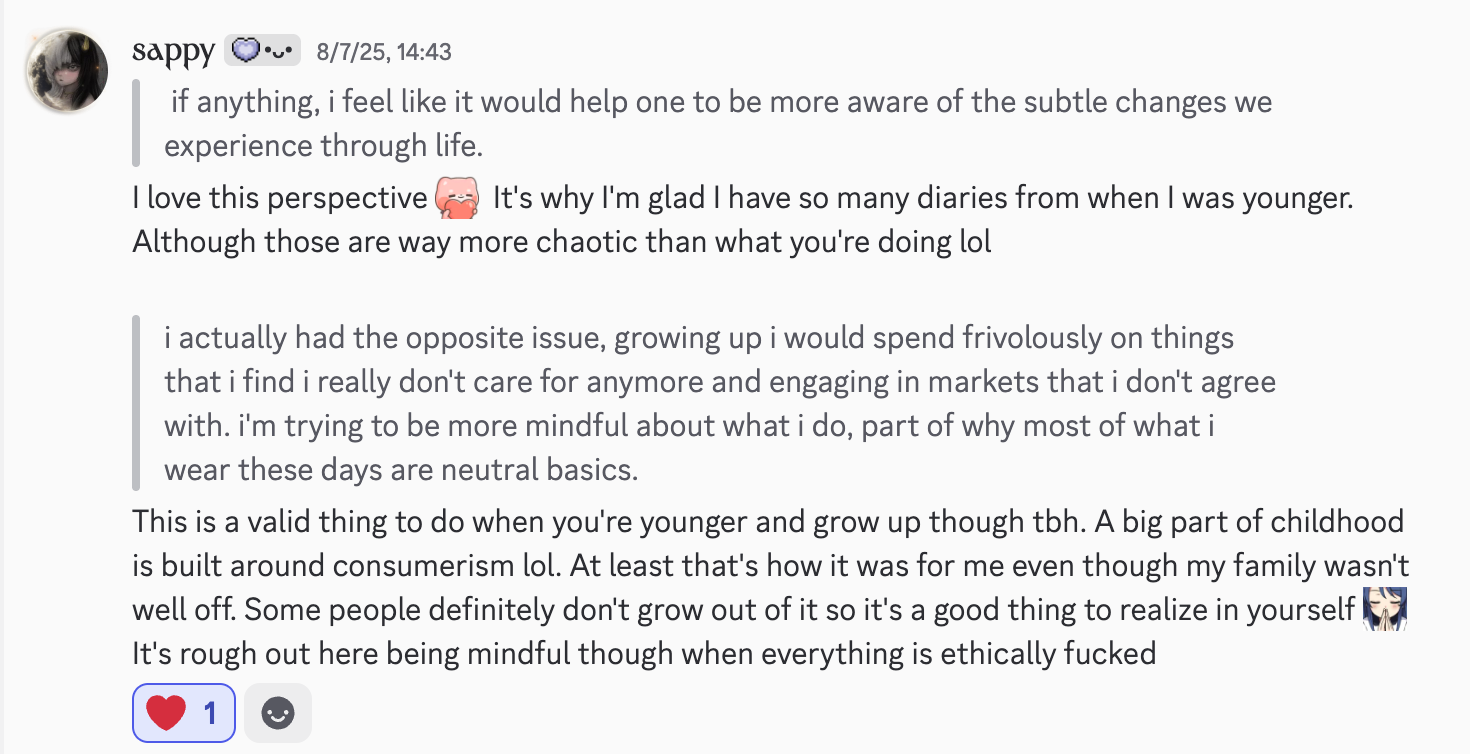
Task: Click the pink cat heart emoji
Action: pos(458,198)
